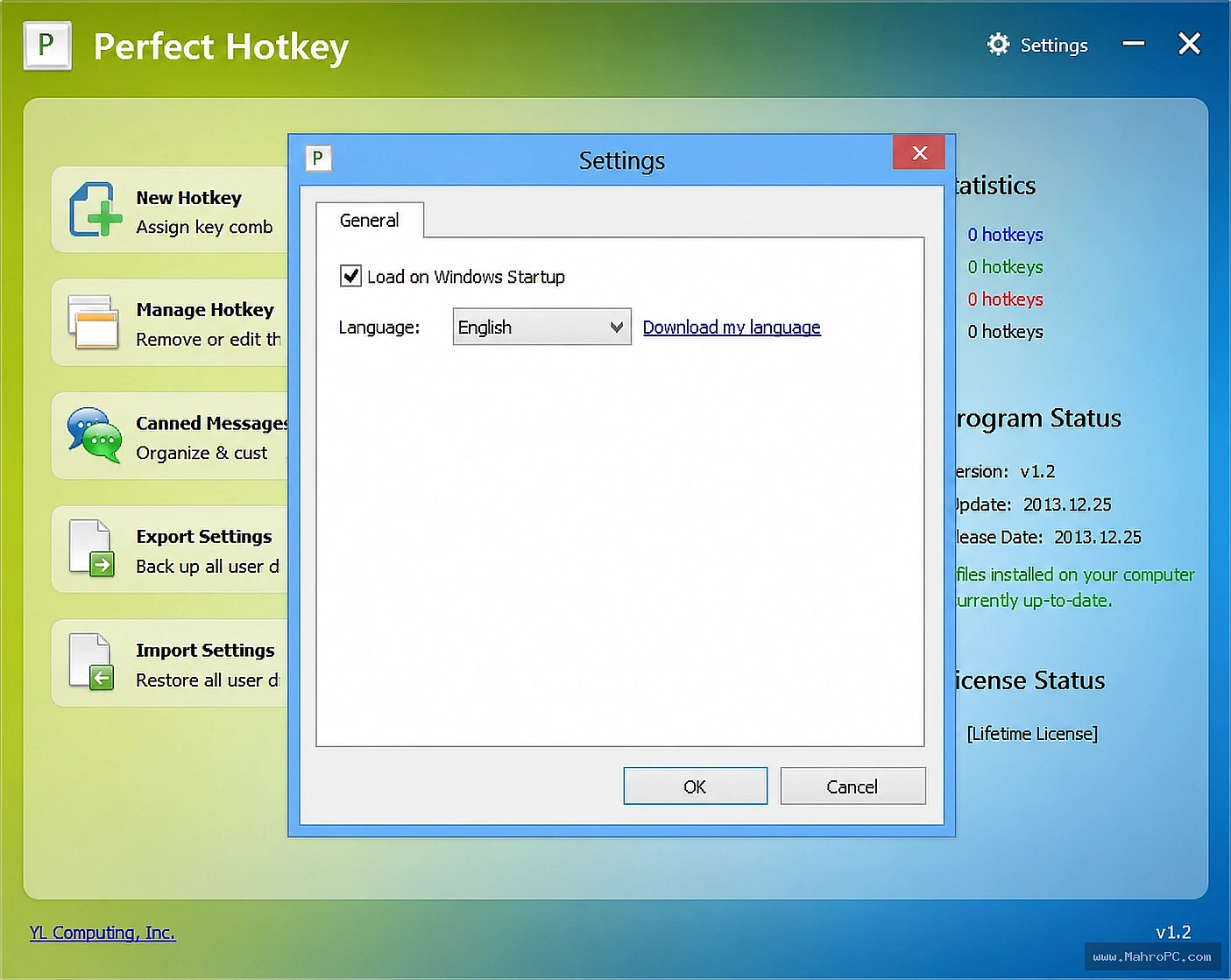Click the Statistics heading
Screen dimensions: 1231x980
pyautogui.click(x=995, y=186)
